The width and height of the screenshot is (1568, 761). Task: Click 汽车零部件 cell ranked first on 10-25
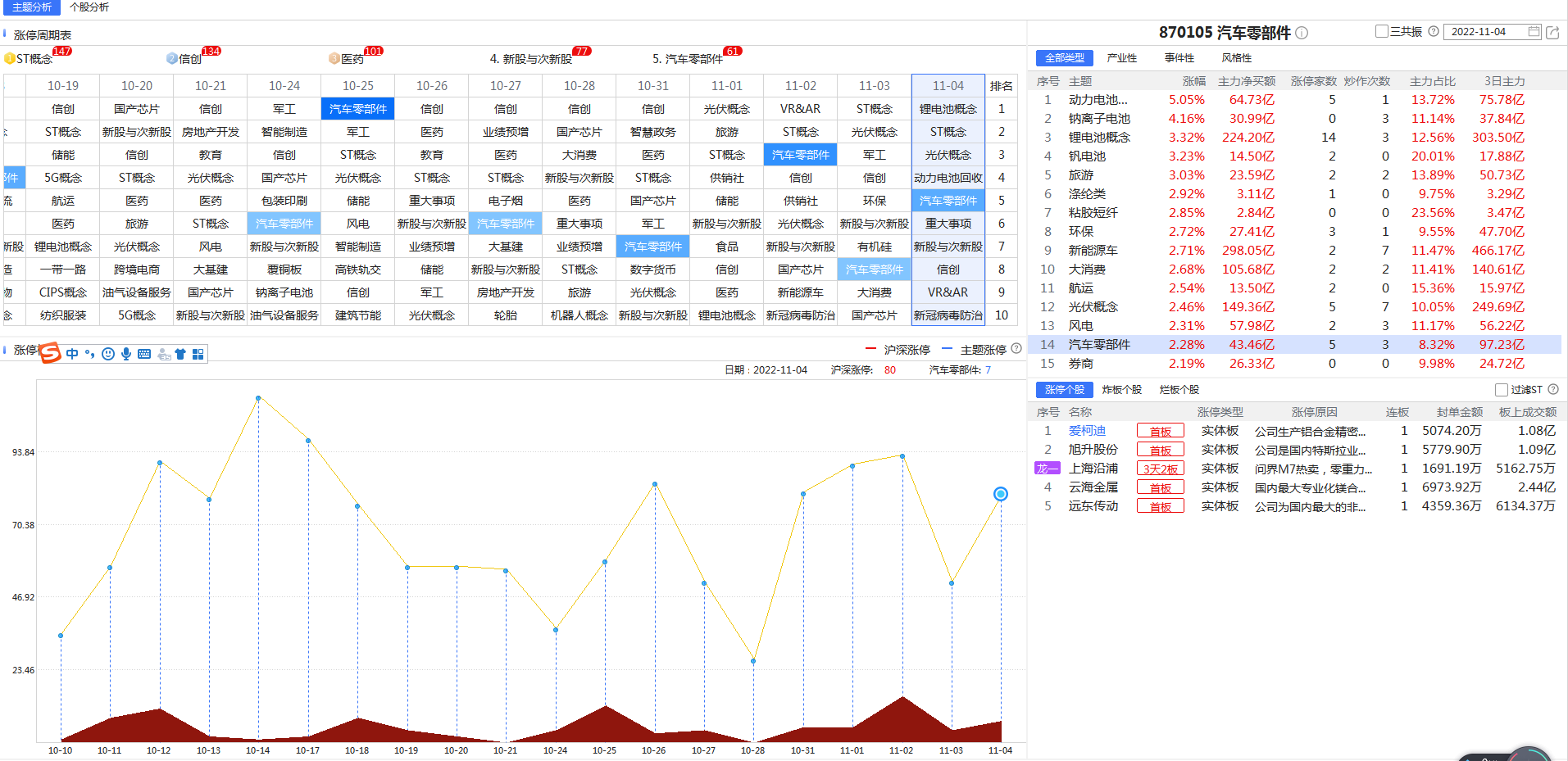tap(358, 109)
